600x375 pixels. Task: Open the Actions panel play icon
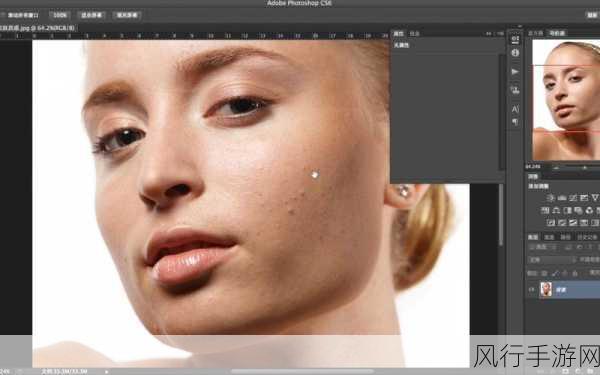point(515,72)
